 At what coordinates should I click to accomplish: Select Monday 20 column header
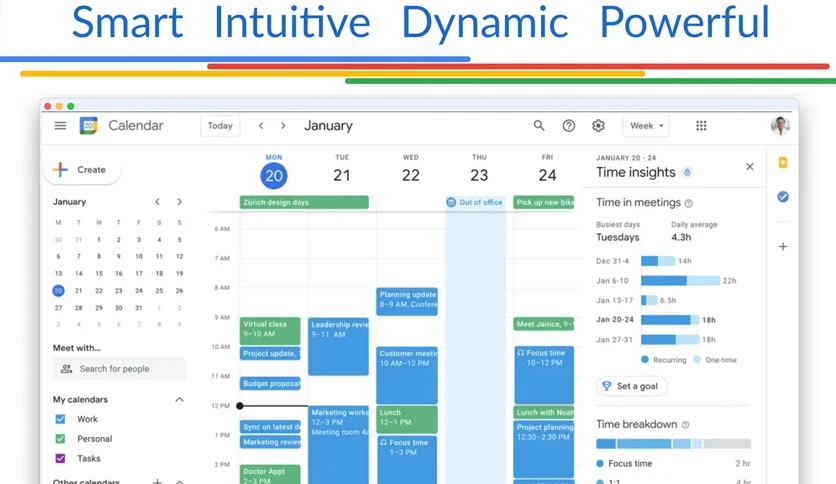[274, 171]
